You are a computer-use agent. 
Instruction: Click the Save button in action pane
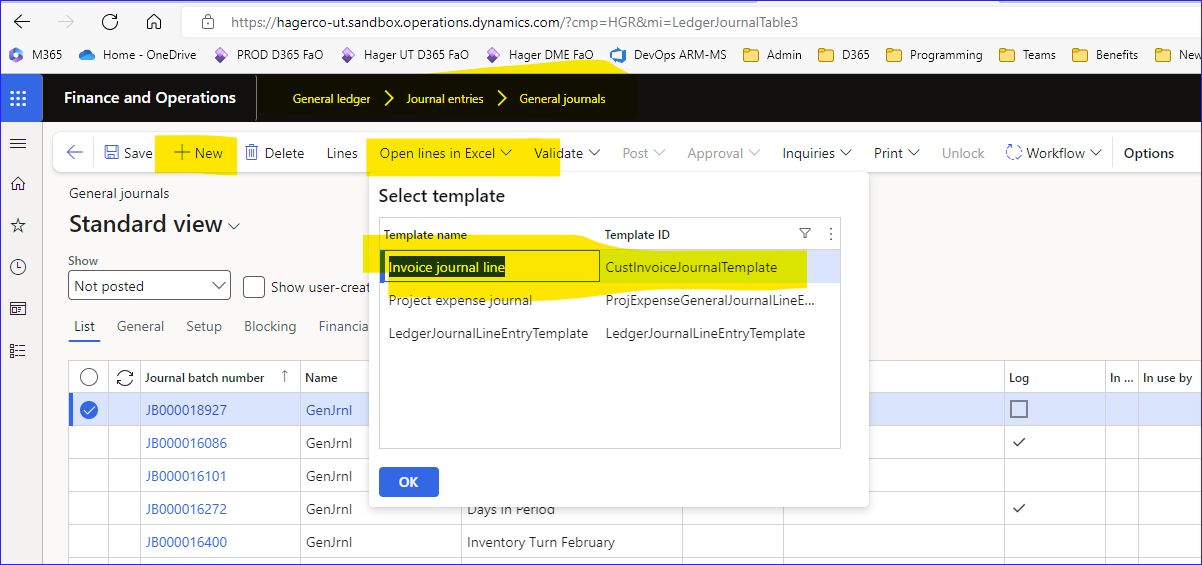[128, 153]
